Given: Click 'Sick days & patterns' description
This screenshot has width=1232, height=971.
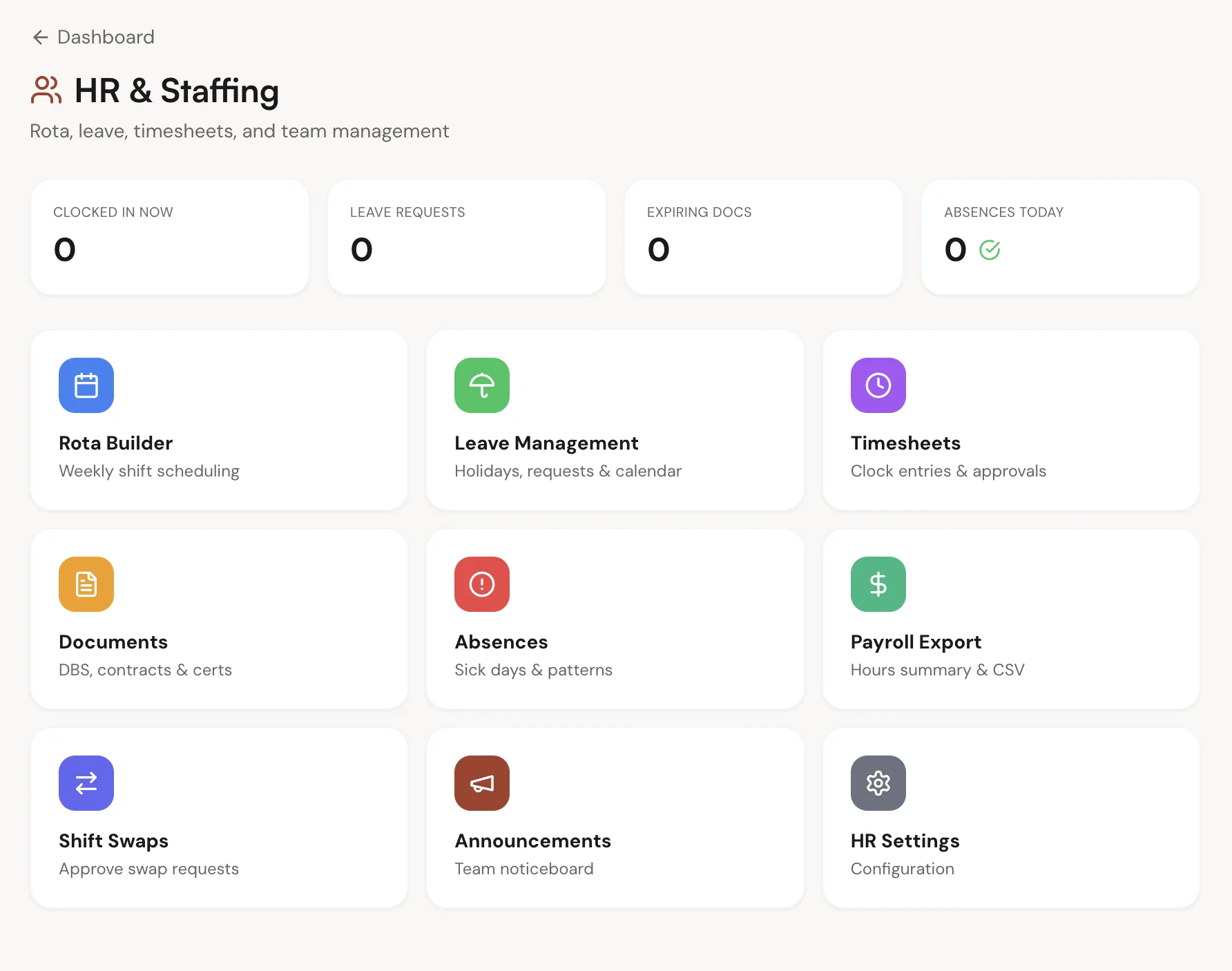Looking at the screenshot, I should pyautogui.click(x=533, y=670).
